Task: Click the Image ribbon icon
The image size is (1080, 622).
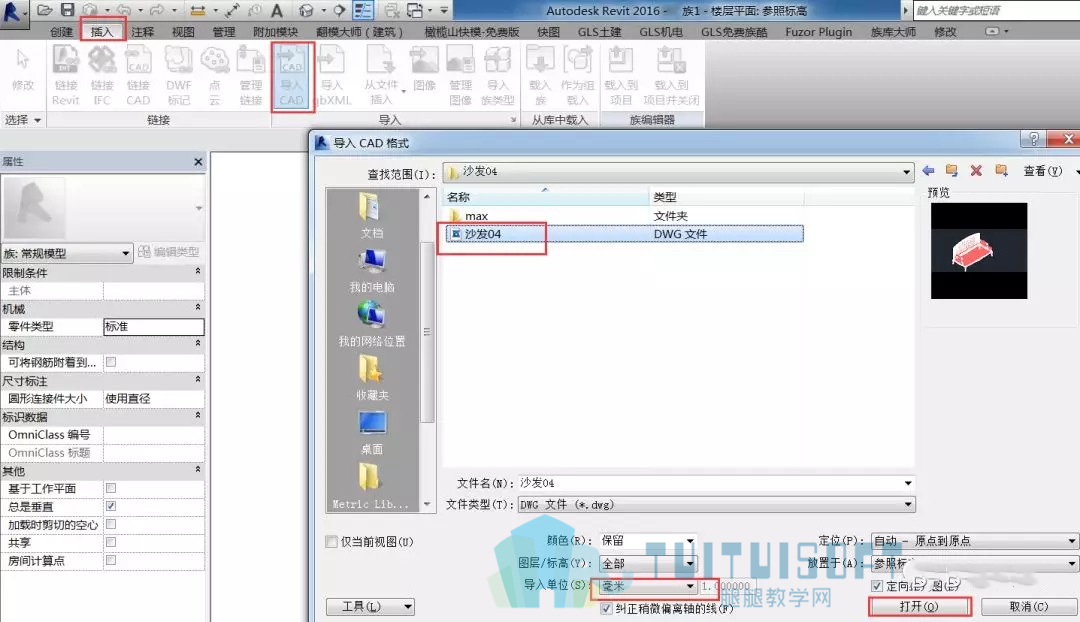Action: [424, 68]
